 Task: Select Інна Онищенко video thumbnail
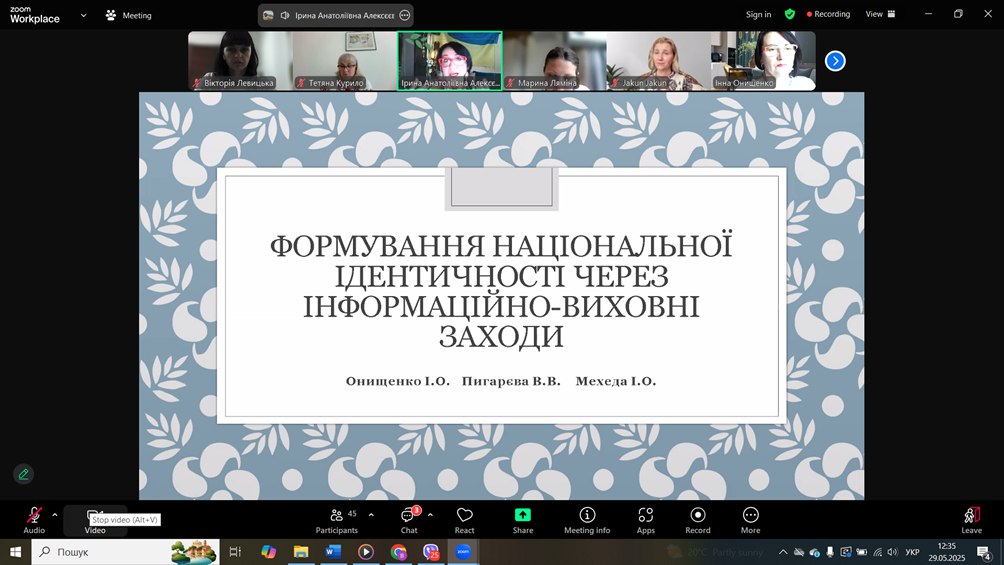763,61
